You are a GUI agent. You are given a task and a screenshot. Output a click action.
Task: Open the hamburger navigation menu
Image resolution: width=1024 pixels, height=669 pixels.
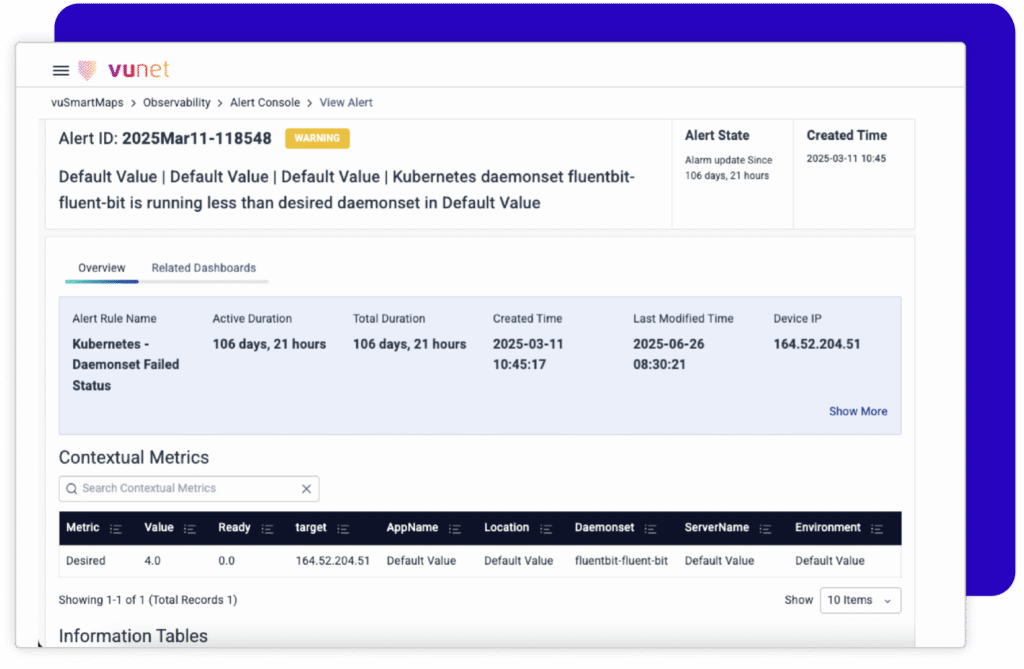(x=61, y=70)
